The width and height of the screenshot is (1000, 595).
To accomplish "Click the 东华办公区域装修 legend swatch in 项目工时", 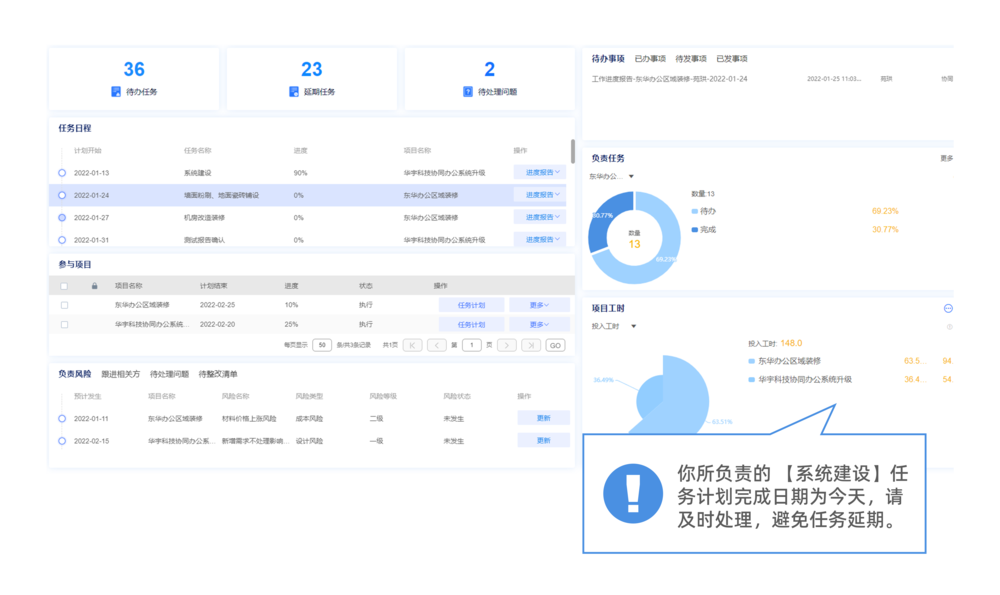I will click(751, 361).
